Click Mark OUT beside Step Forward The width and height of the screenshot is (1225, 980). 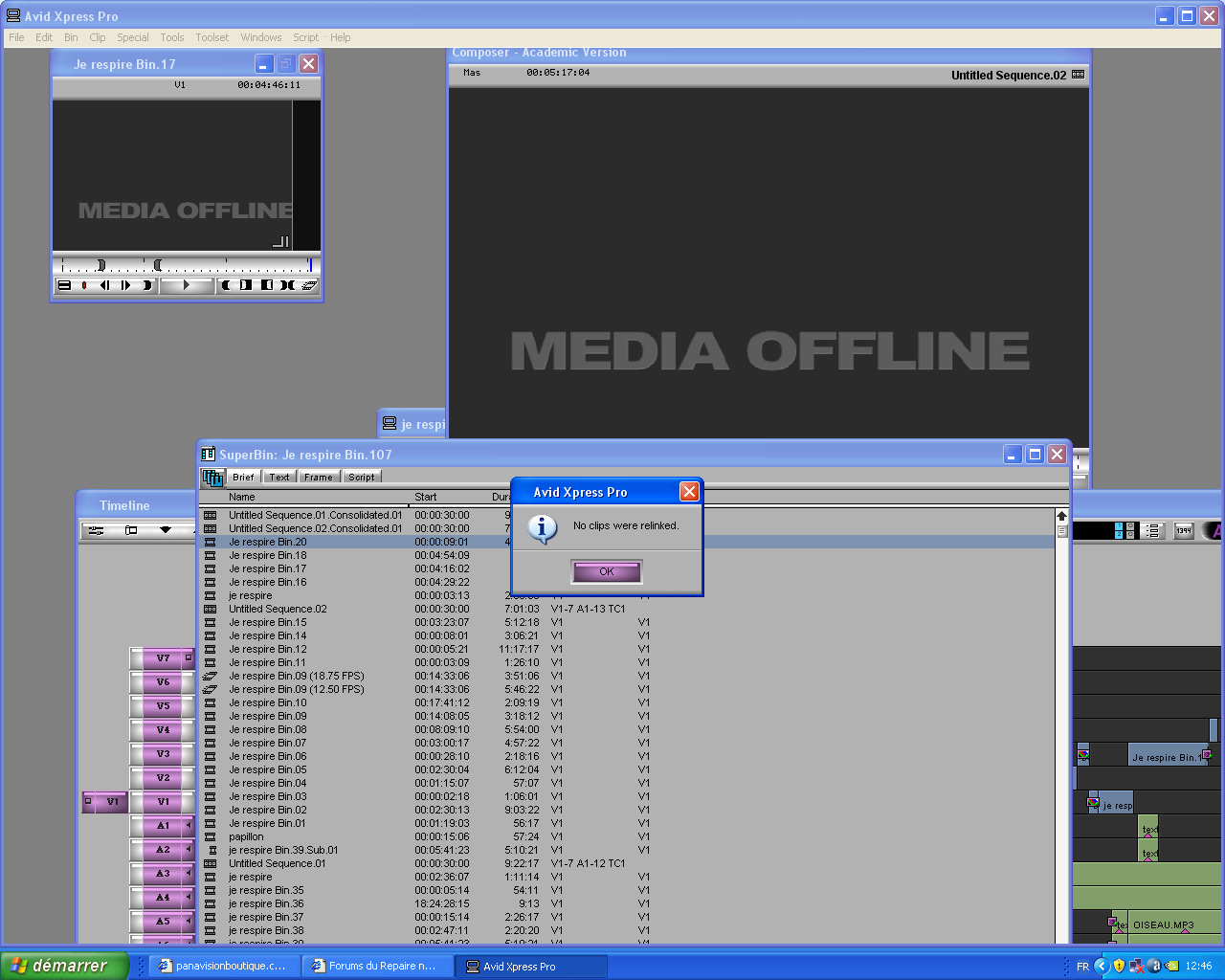[146, 285]
